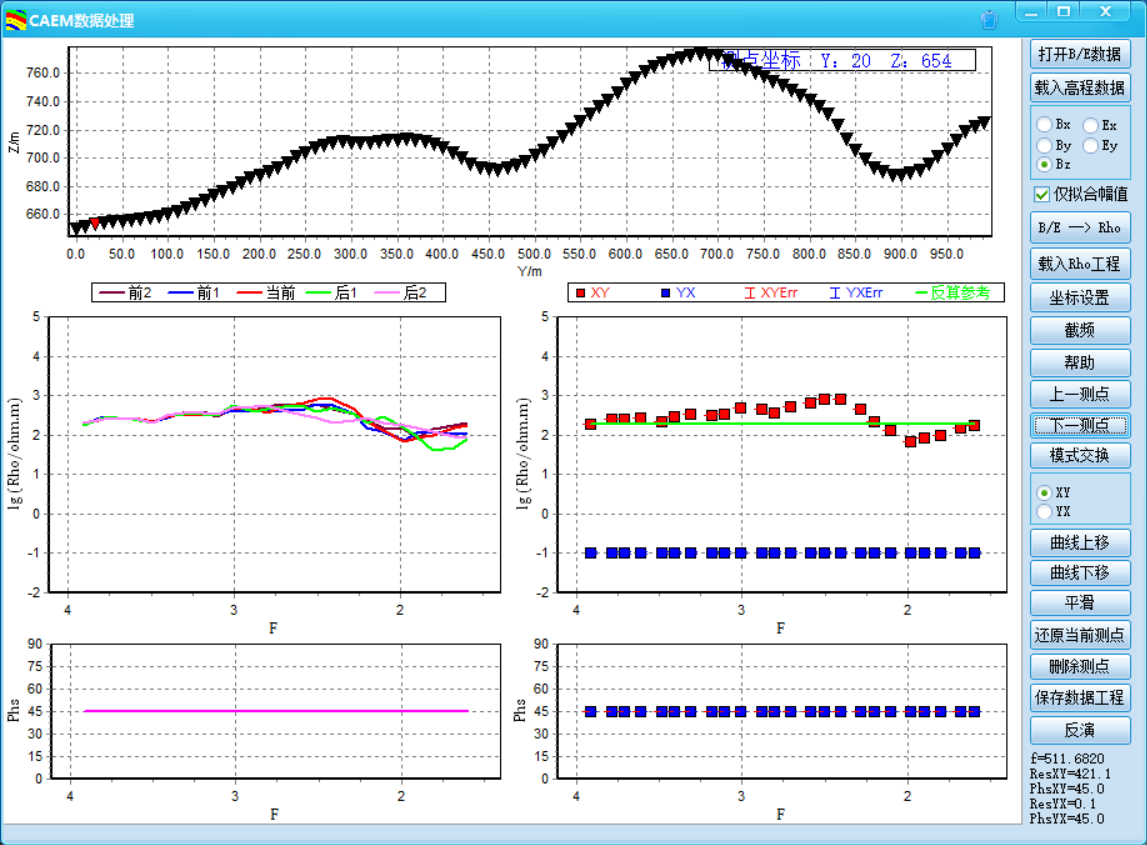Click the blue bucket icon in title bar
The image size is (1147, 845).
coord(989,19)
